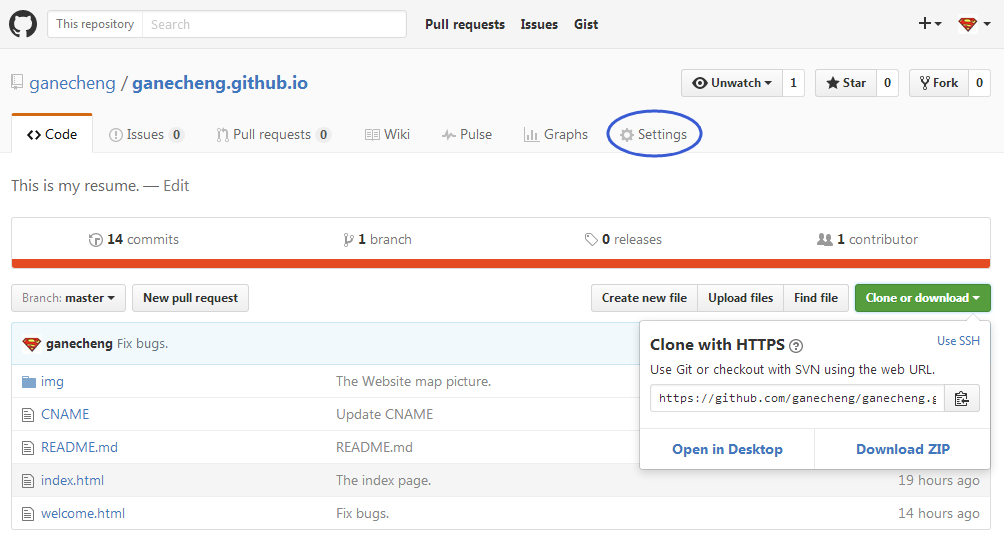Open the Pull requests repository tab
1004x533 pixels.
pos(273,135)
